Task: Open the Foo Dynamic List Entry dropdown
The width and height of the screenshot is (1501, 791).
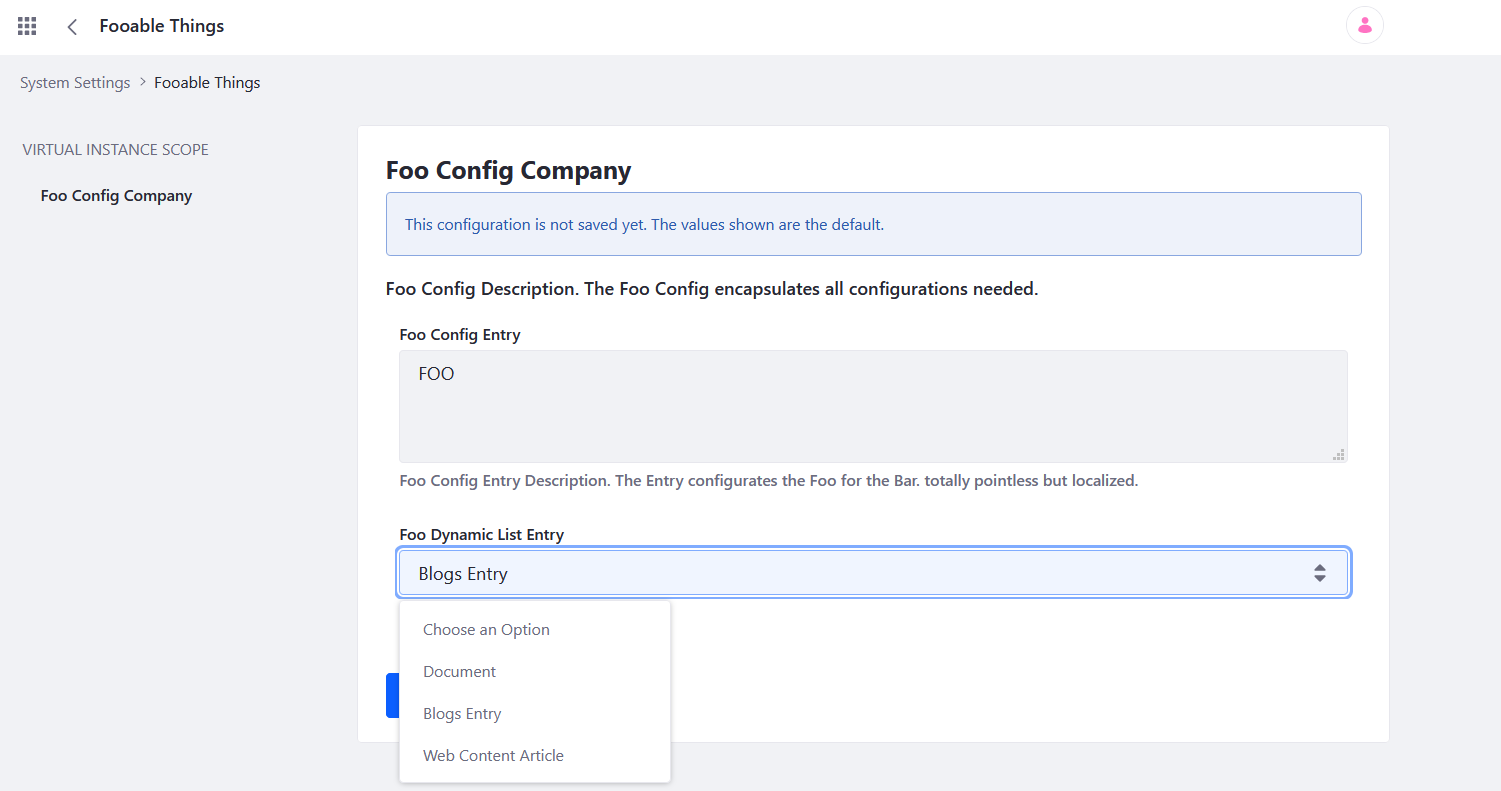Action: point(873,573)
